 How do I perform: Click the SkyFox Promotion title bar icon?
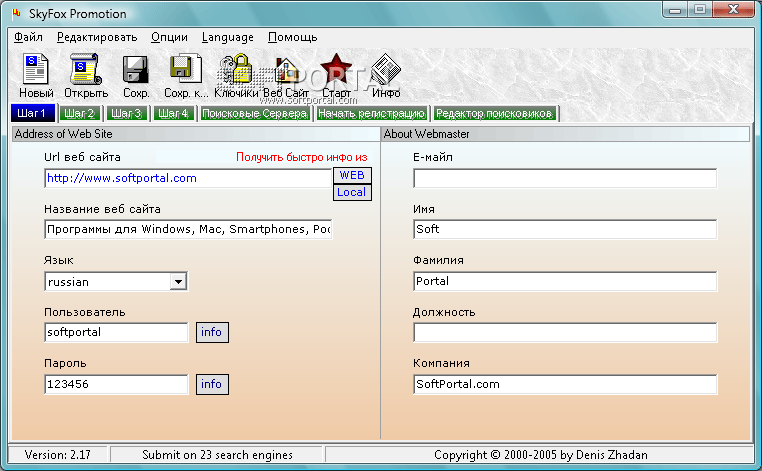[17, 14]
